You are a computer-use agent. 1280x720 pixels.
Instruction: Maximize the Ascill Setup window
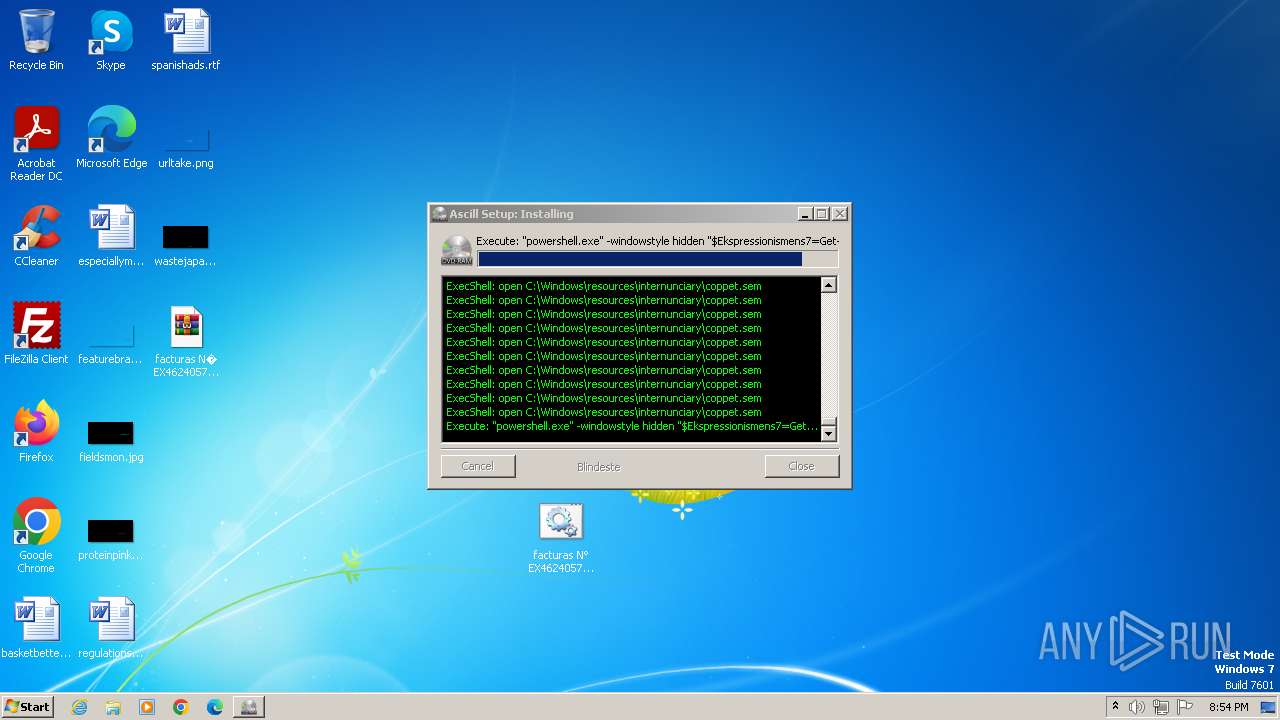click(822, 214)
